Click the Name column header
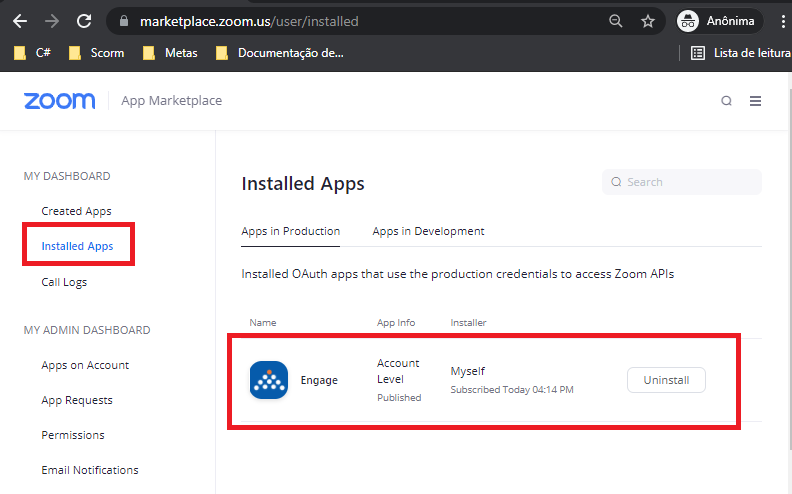This screenshot has width=792, height=494. [263, 322]
